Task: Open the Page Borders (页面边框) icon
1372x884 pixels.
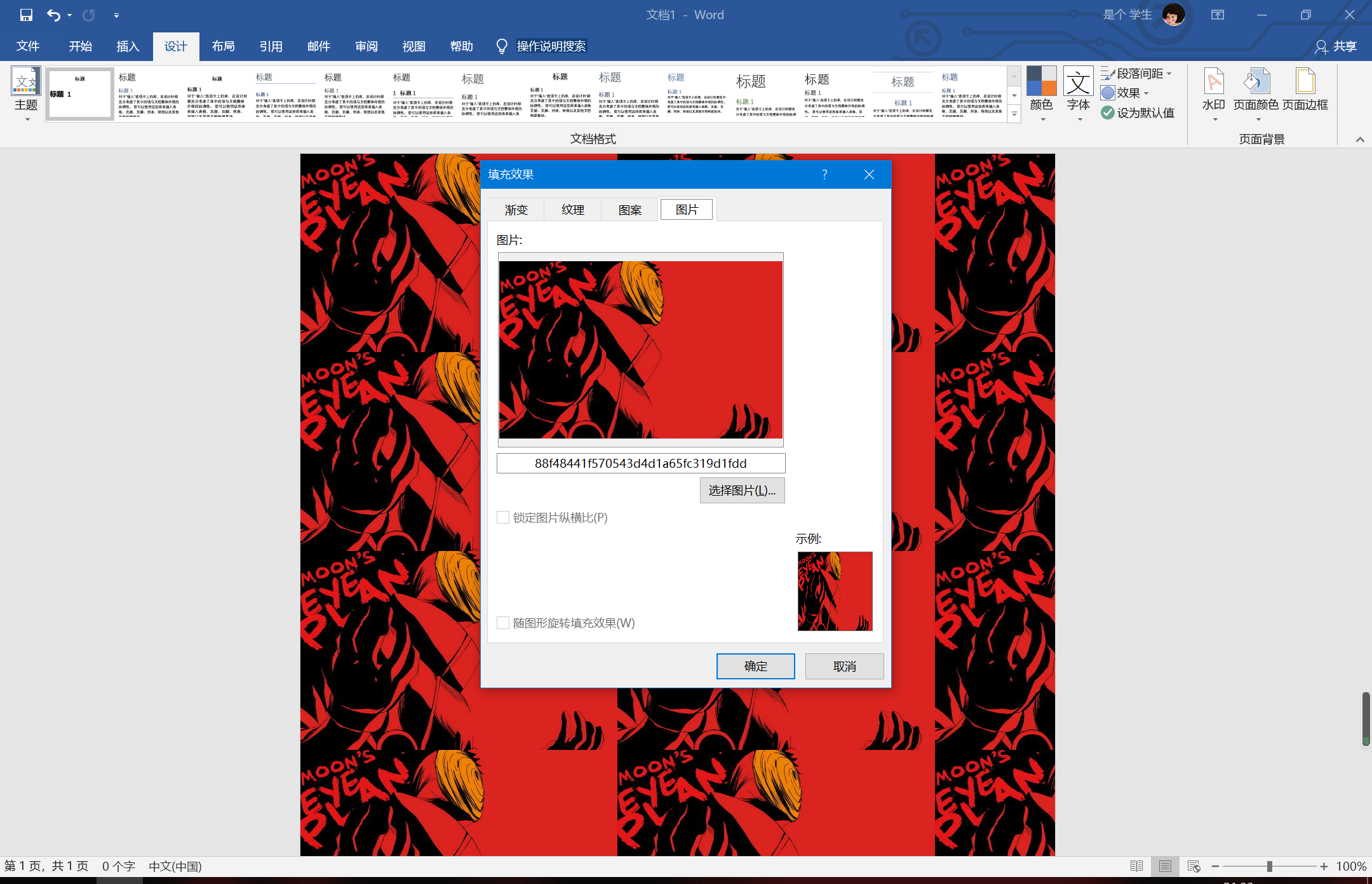Action: (1305, 81)
